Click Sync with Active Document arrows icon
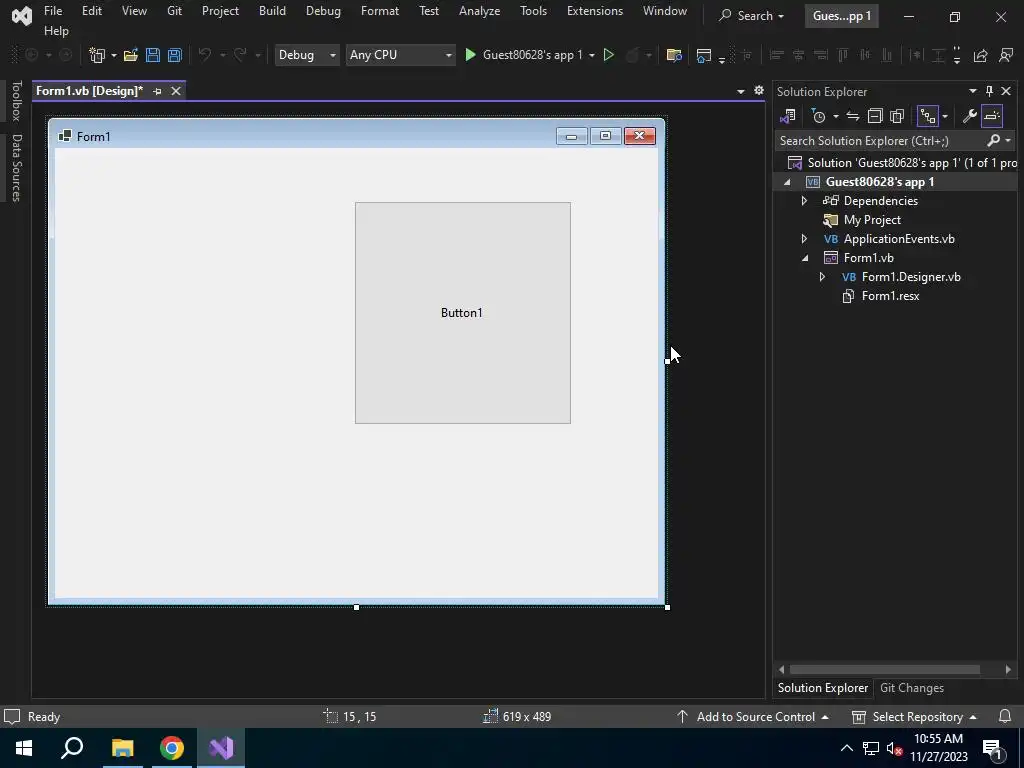Viewport: 1024px width, 768px height. click(852, 116)
